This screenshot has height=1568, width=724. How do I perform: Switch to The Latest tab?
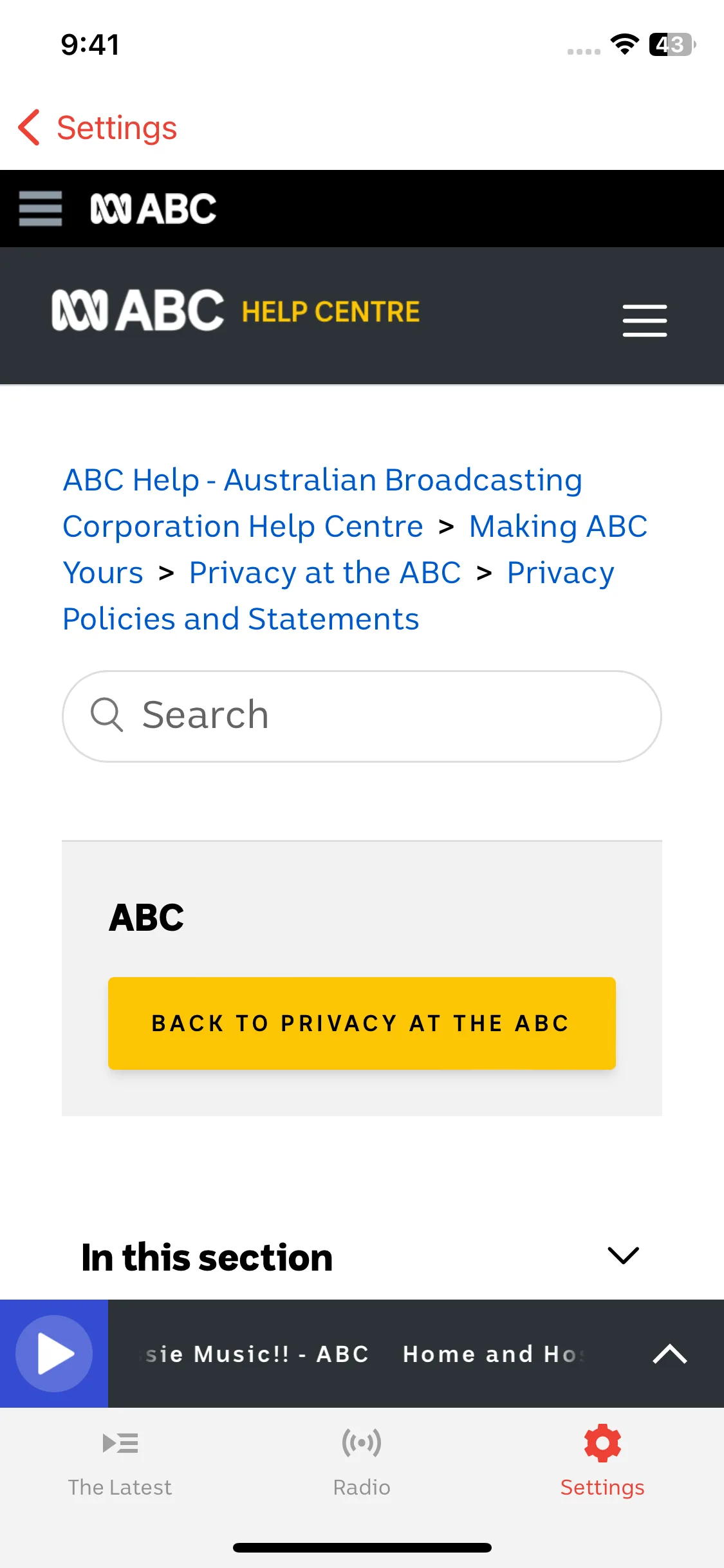(x=120, y=1462)
